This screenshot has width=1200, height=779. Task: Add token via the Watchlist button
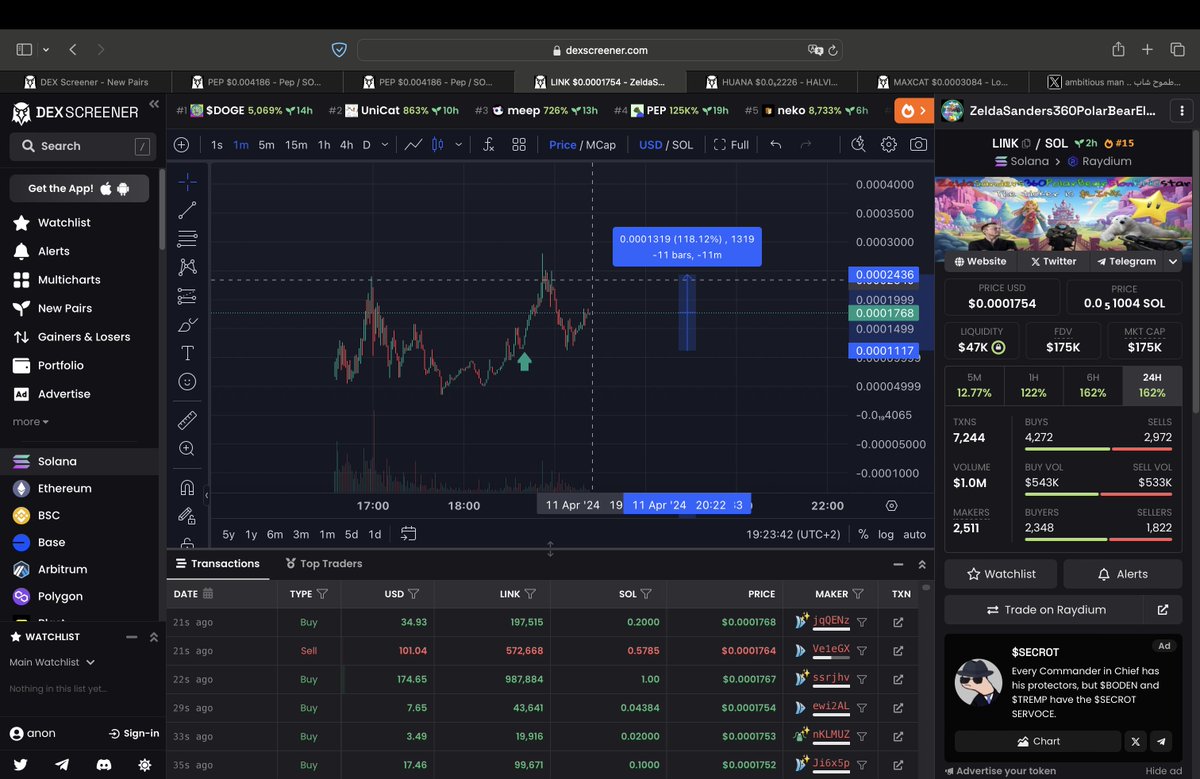point(1000,574)
